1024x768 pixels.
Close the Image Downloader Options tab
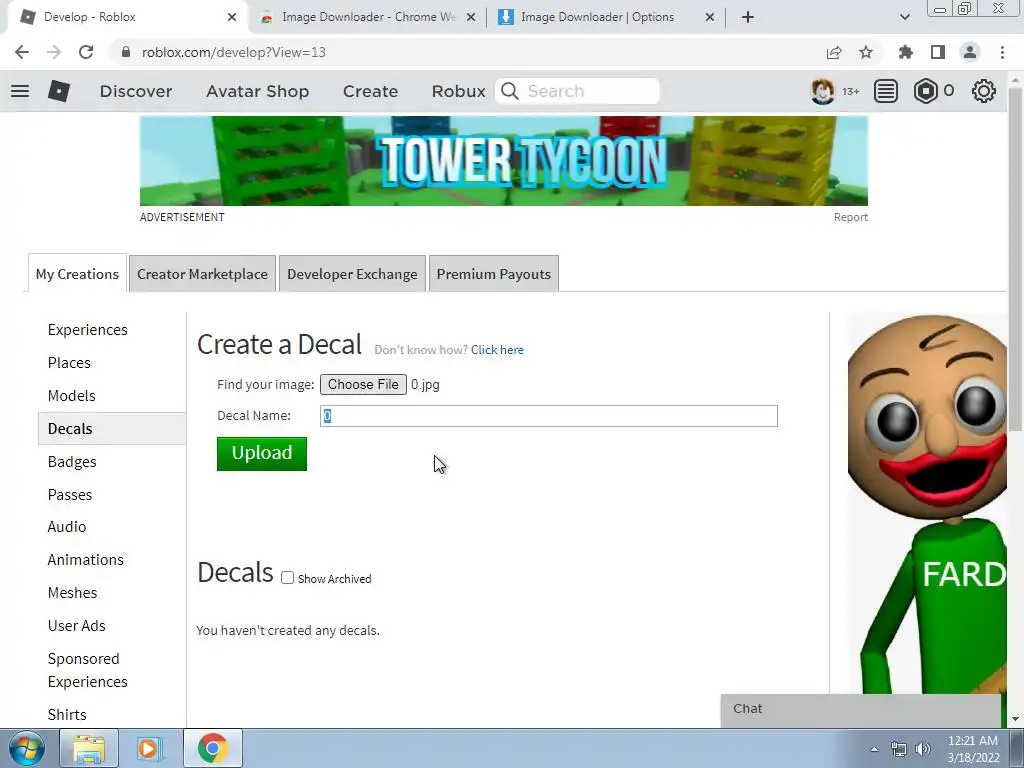click(x=710, y=17)
